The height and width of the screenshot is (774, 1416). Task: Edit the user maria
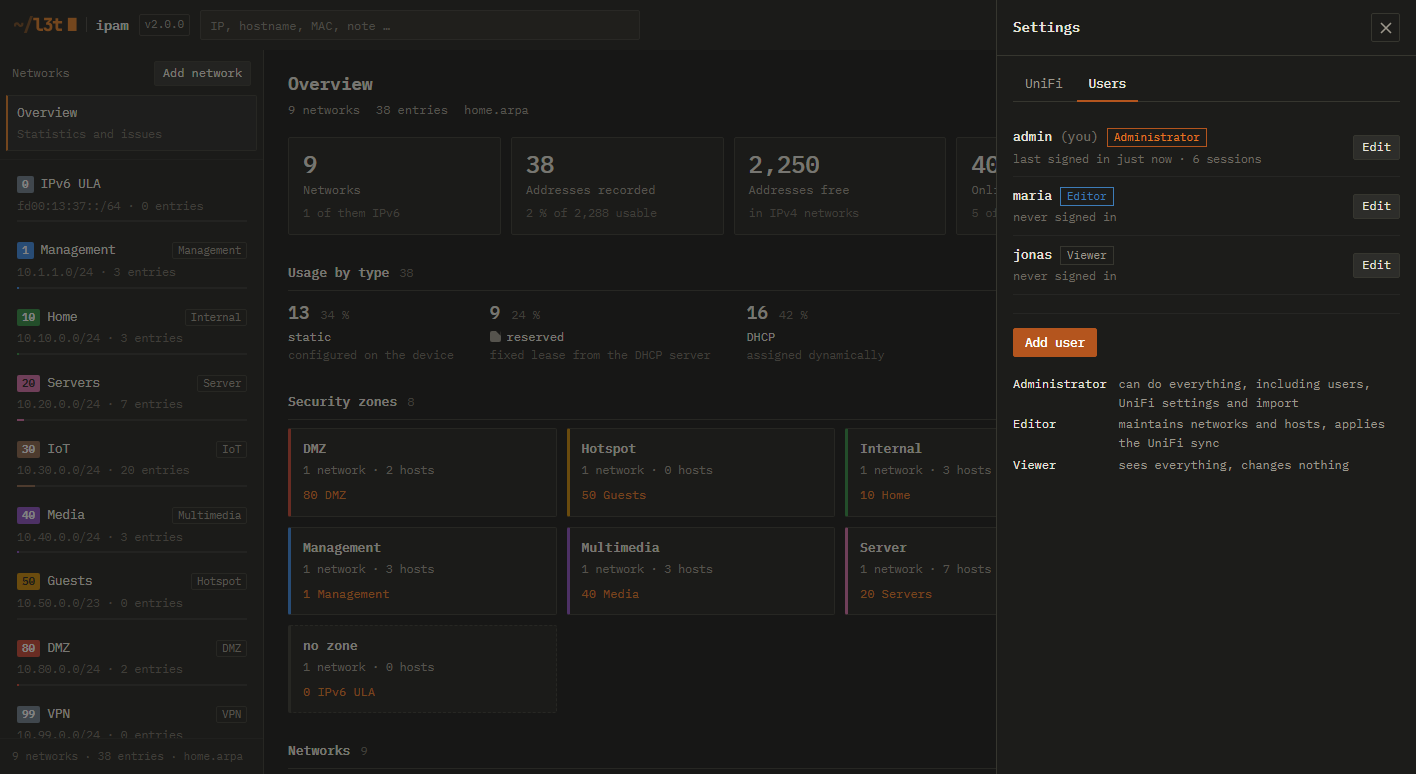1376,206
